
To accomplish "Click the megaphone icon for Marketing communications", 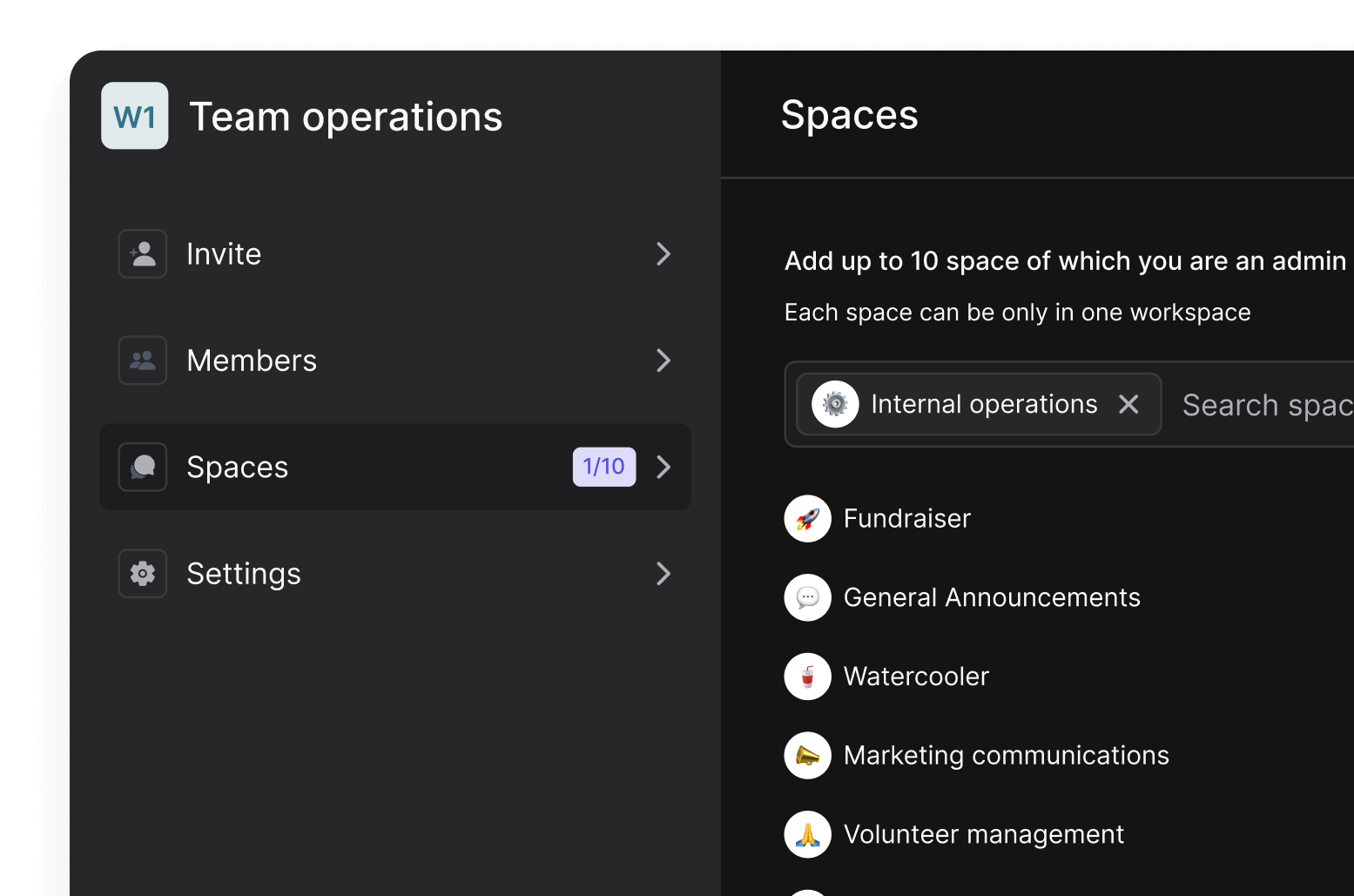I will tap(807, 756).
